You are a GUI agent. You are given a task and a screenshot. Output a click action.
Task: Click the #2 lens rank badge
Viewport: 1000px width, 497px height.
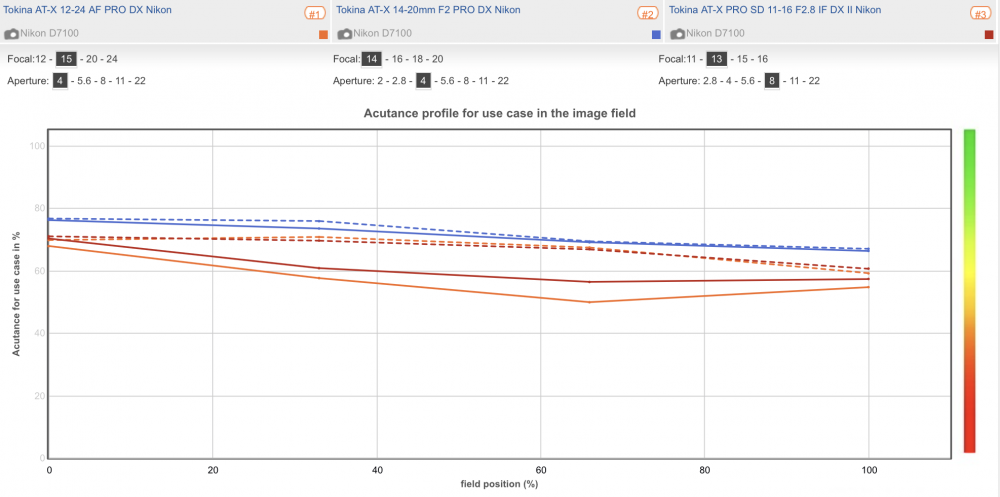[647, 13]
